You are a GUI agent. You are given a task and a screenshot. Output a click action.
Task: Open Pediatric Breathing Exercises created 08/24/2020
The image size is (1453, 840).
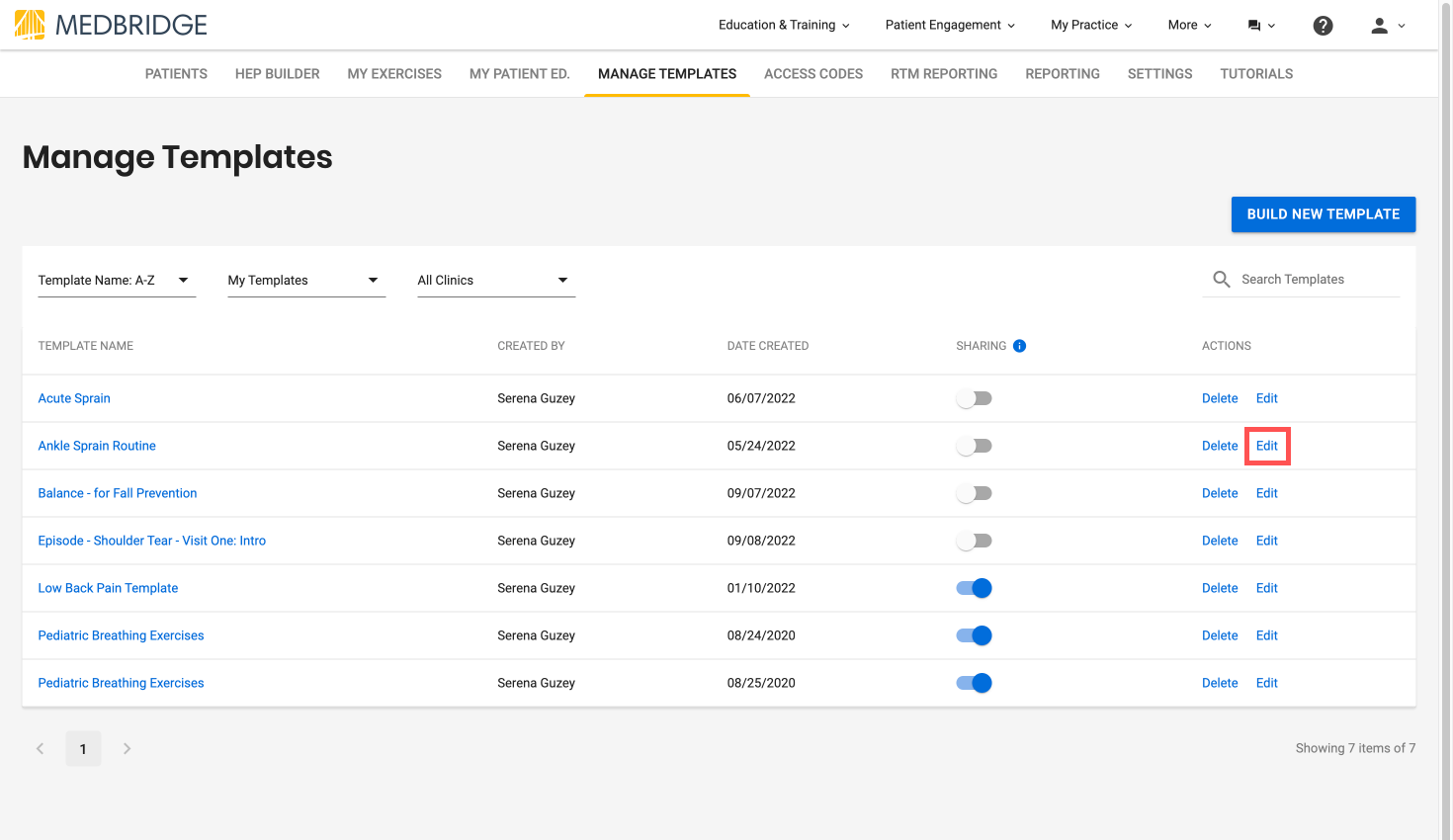point(121,635)
